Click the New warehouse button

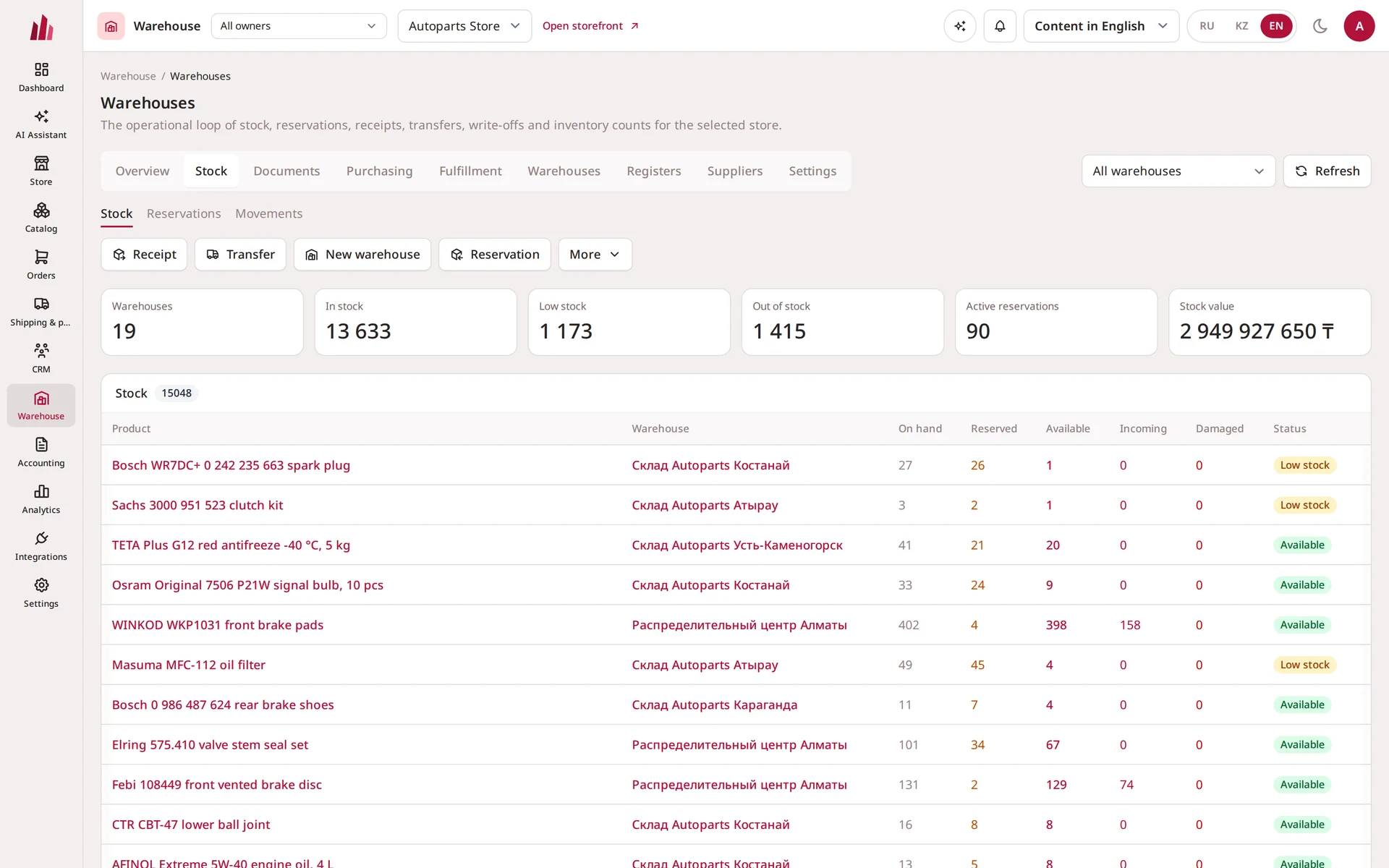pos(362,255)
